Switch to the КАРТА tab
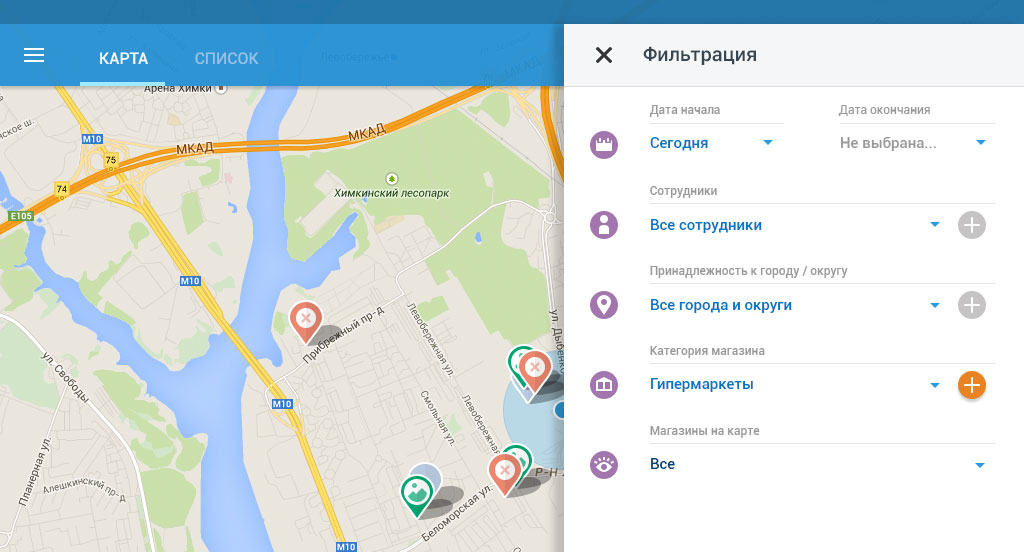This screenshot has height=552, width=1024. [x=123, y=58]
